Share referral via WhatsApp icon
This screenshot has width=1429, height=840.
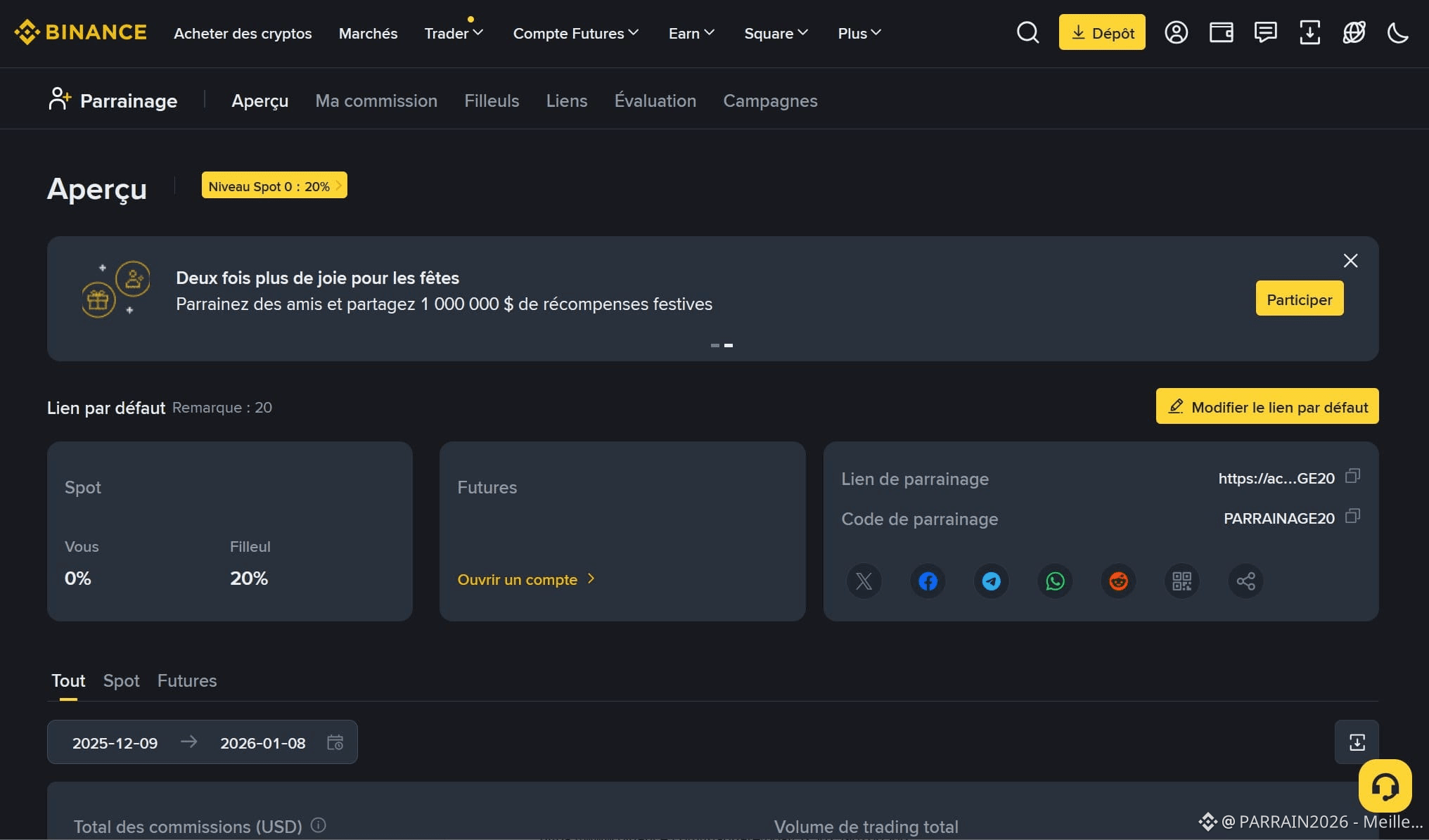(1055, 581)
